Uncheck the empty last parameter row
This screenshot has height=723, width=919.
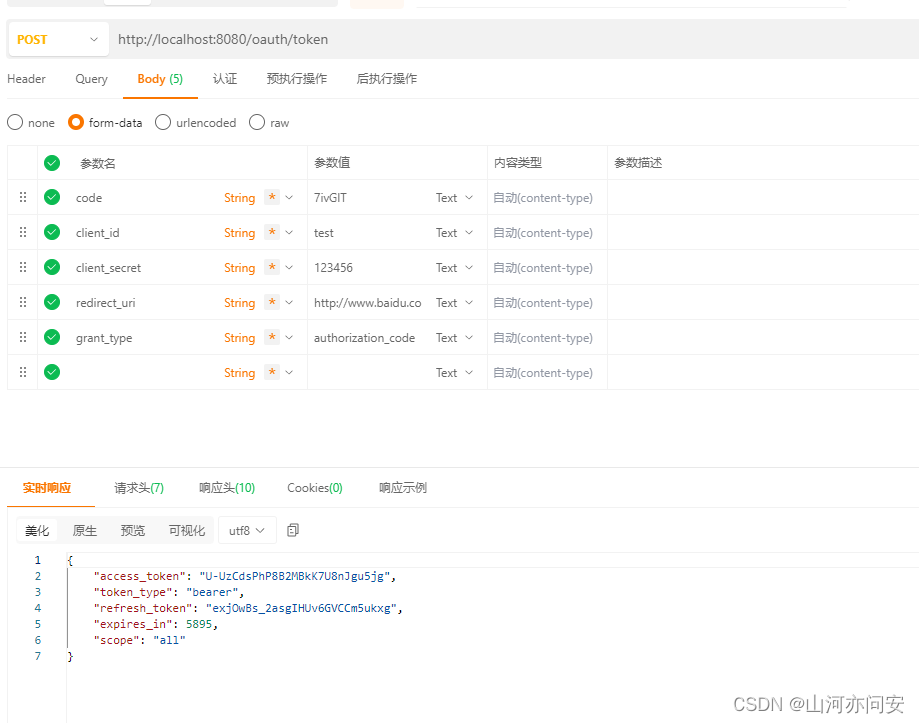point(52,372)
